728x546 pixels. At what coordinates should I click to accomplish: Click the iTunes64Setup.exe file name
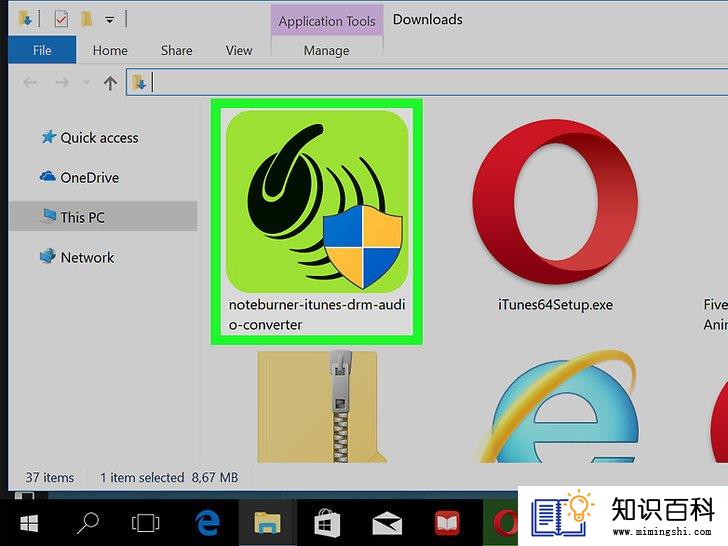[x=555, y=305]
